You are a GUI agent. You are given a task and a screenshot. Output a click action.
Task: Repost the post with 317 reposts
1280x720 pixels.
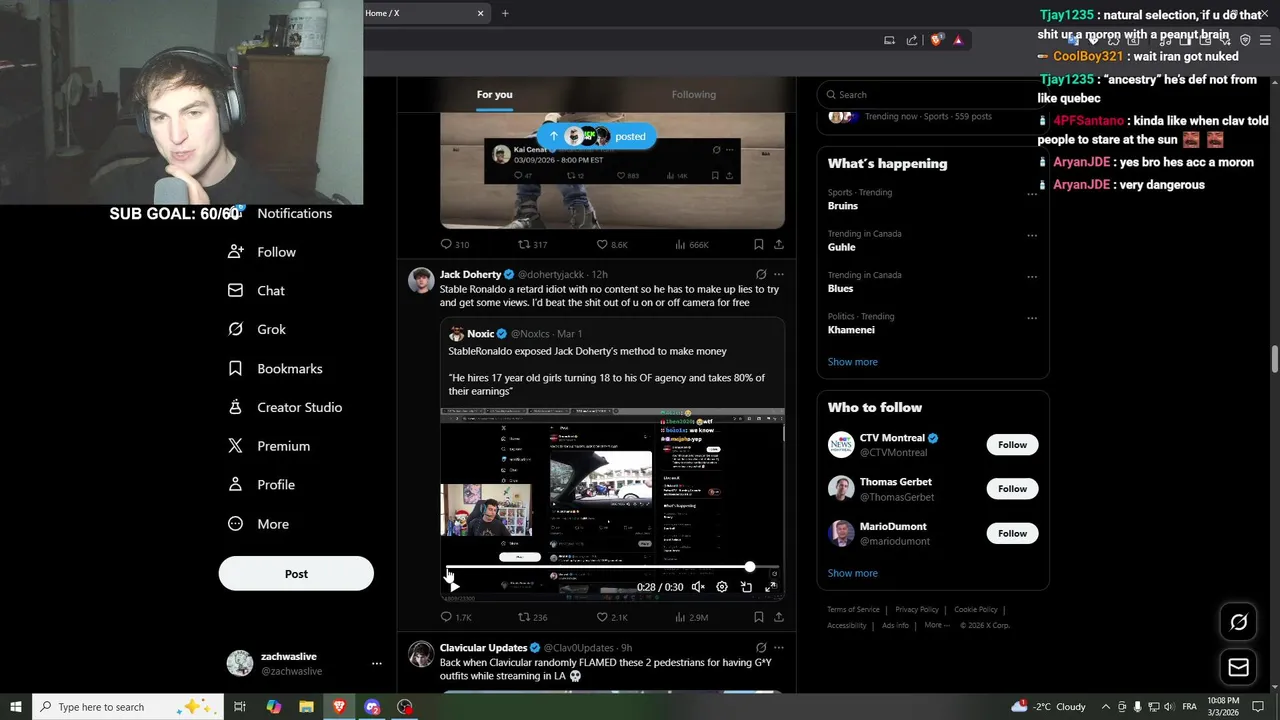[x=532, y=245]
